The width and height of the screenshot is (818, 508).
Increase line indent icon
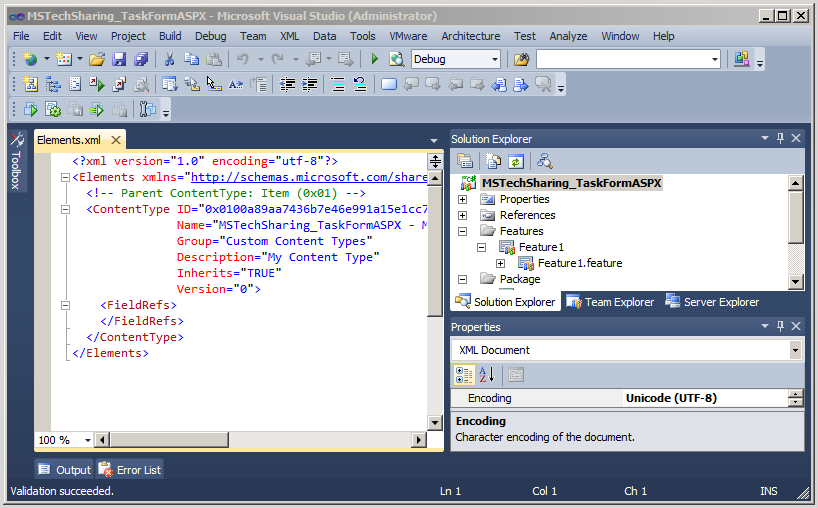point(310,84)
